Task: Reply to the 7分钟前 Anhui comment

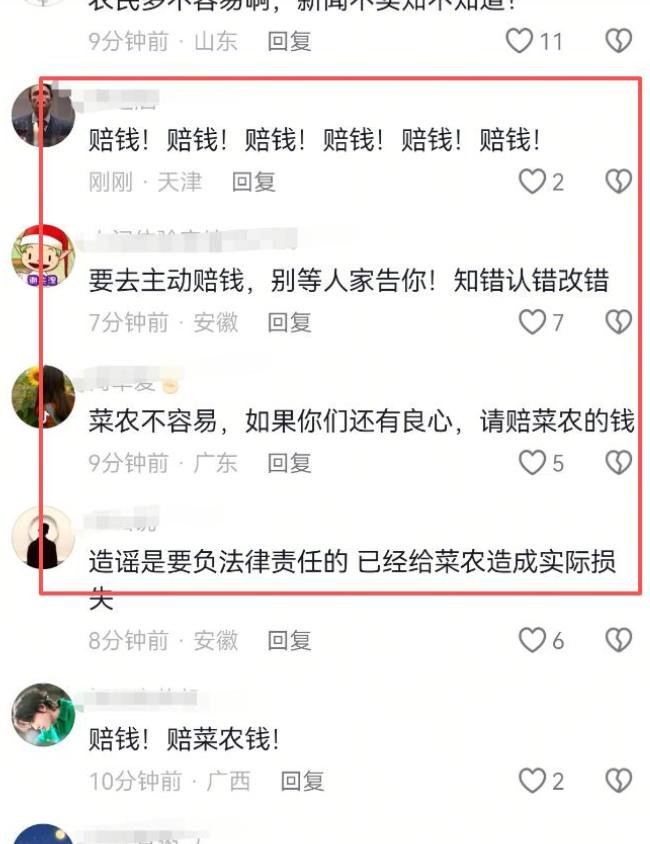Action: click(289, 322)
